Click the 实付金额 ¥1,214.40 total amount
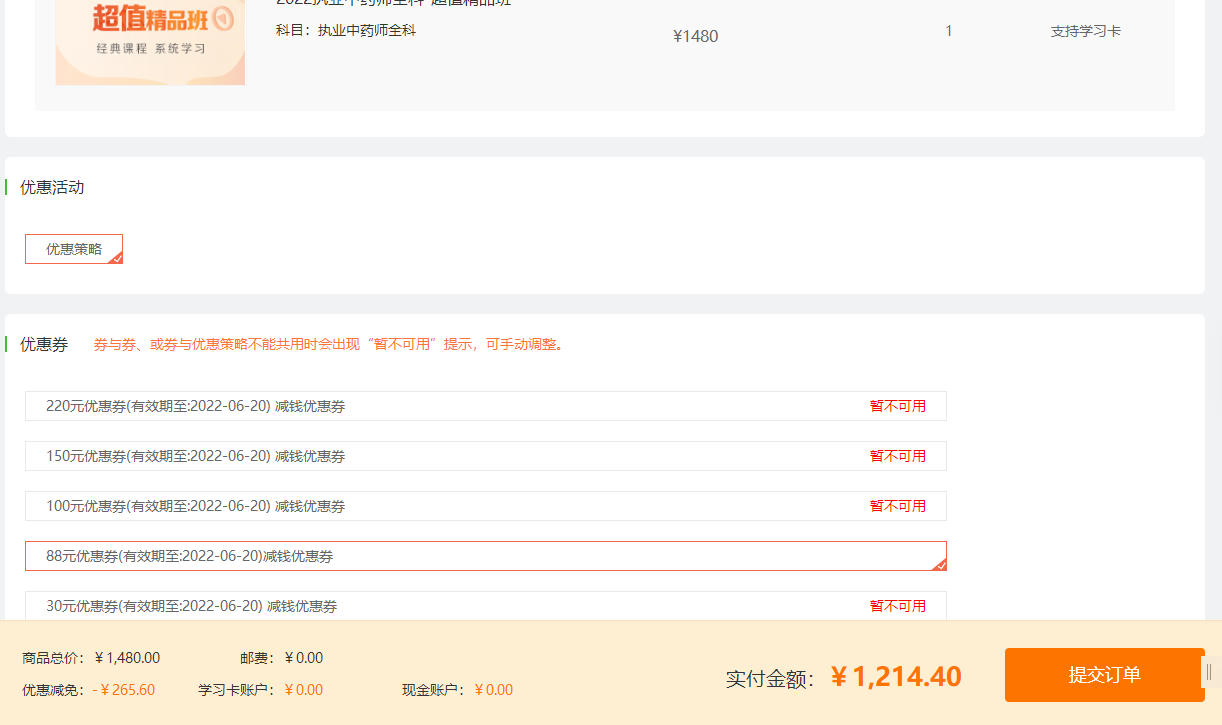This screenshot has width=1222, height=725. pos(896,677)
